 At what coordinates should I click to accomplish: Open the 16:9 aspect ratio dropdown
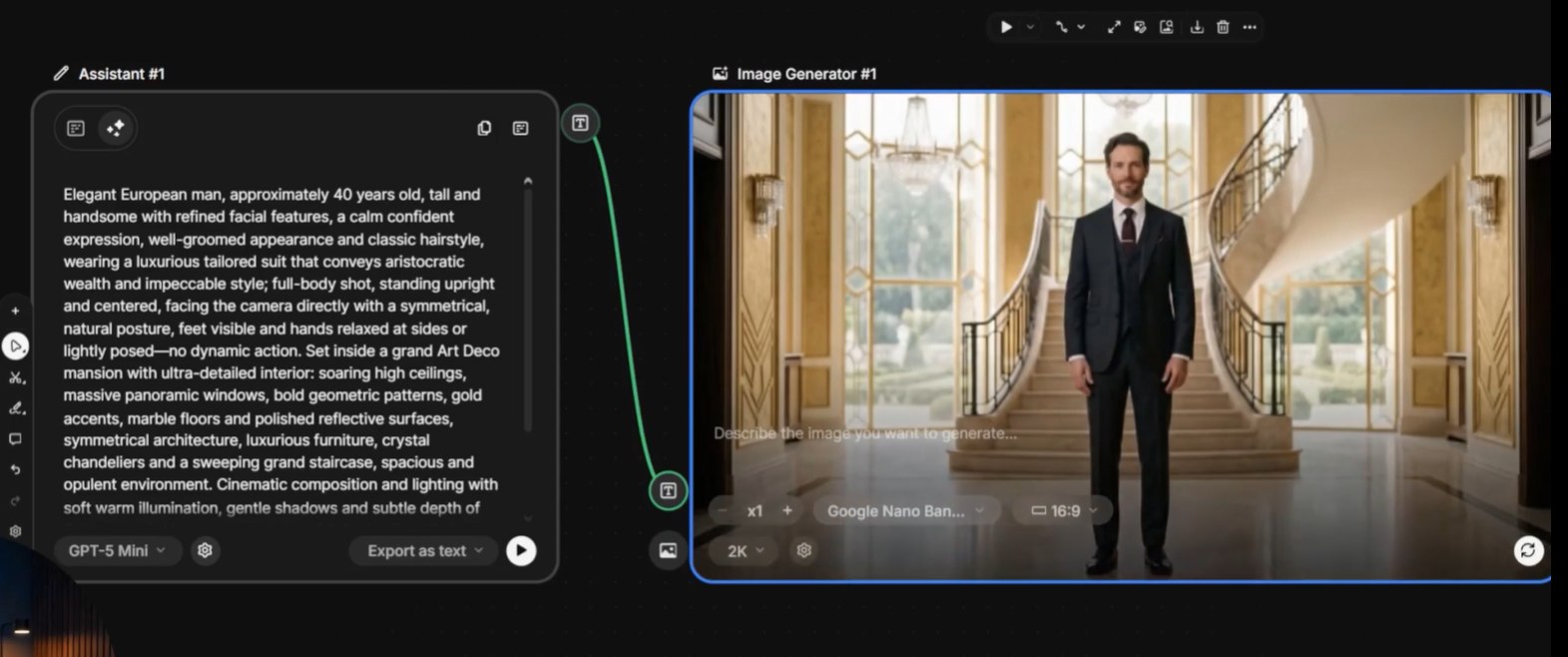click(x=1064, y=510)
